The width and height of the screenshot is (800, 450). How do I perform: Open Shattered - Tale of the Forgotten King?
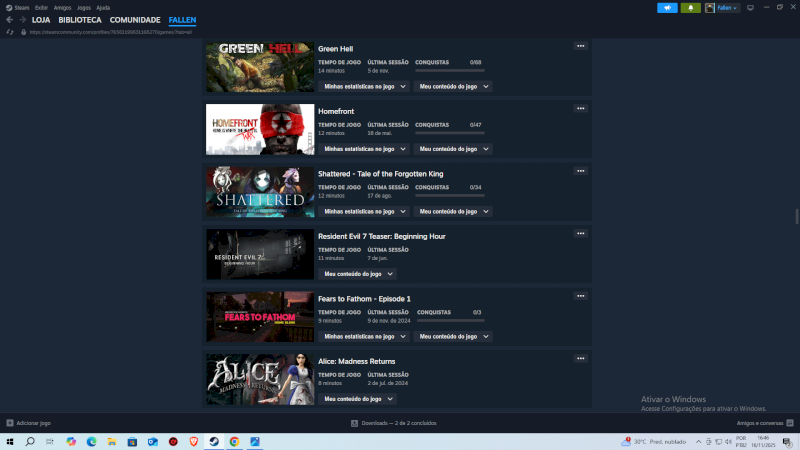coord(381,174)
